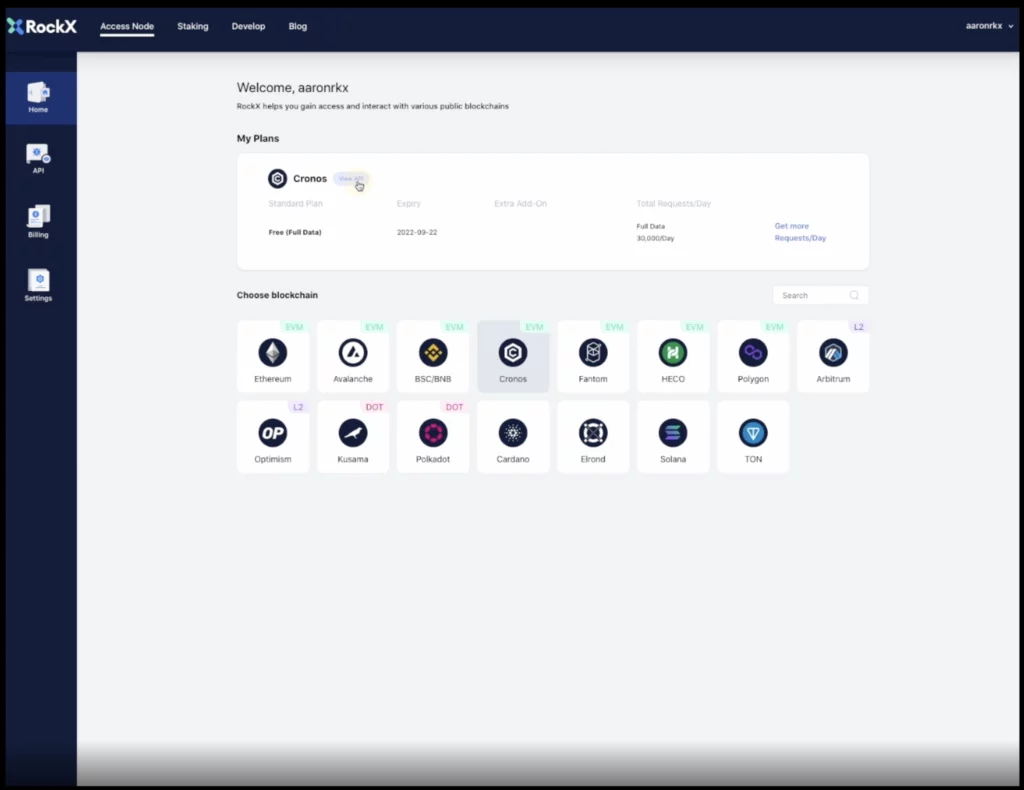Click the Extra Add-On column header
This screenshot has width=1024, height=790.
pyautogui.click(x=520, y=204)
